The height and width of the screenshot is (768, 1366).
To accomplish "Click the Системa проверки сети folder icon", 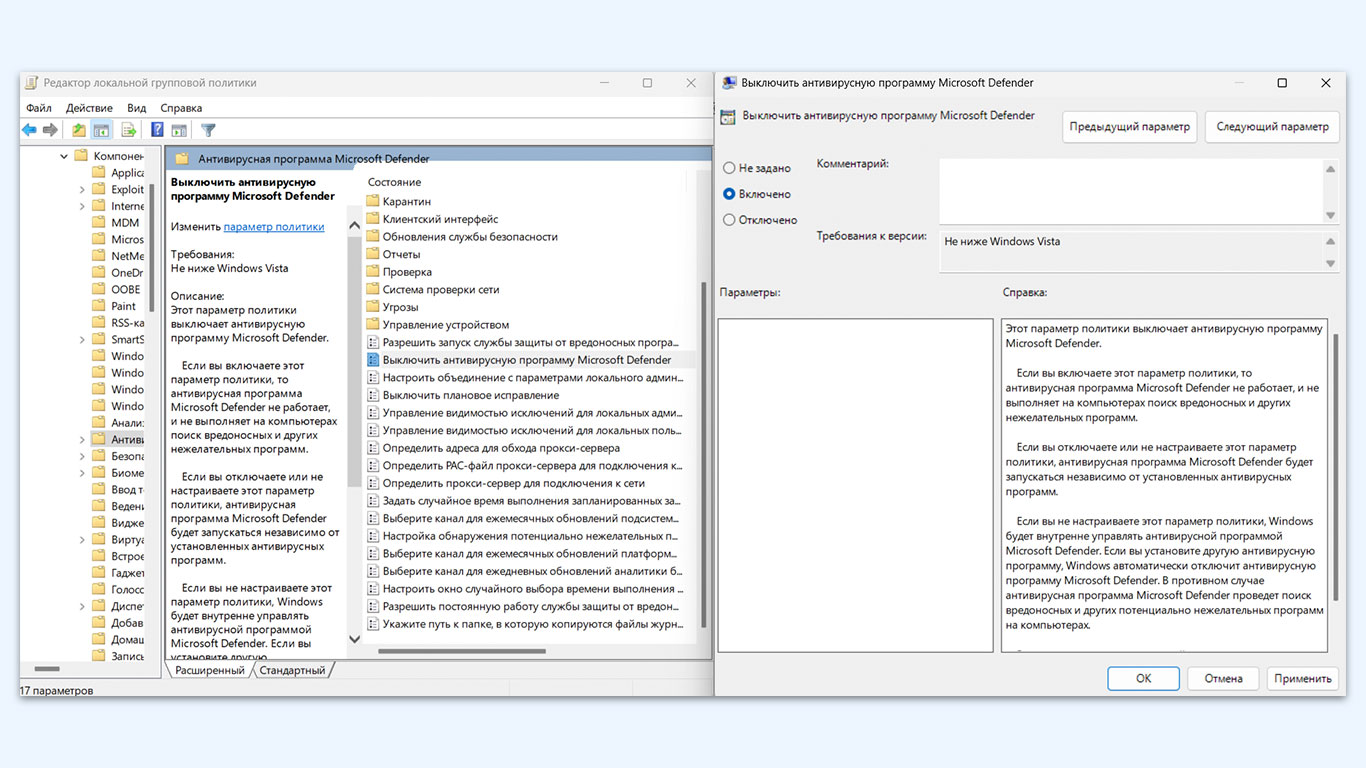I will pyautogui.click(x=373, y=290).
